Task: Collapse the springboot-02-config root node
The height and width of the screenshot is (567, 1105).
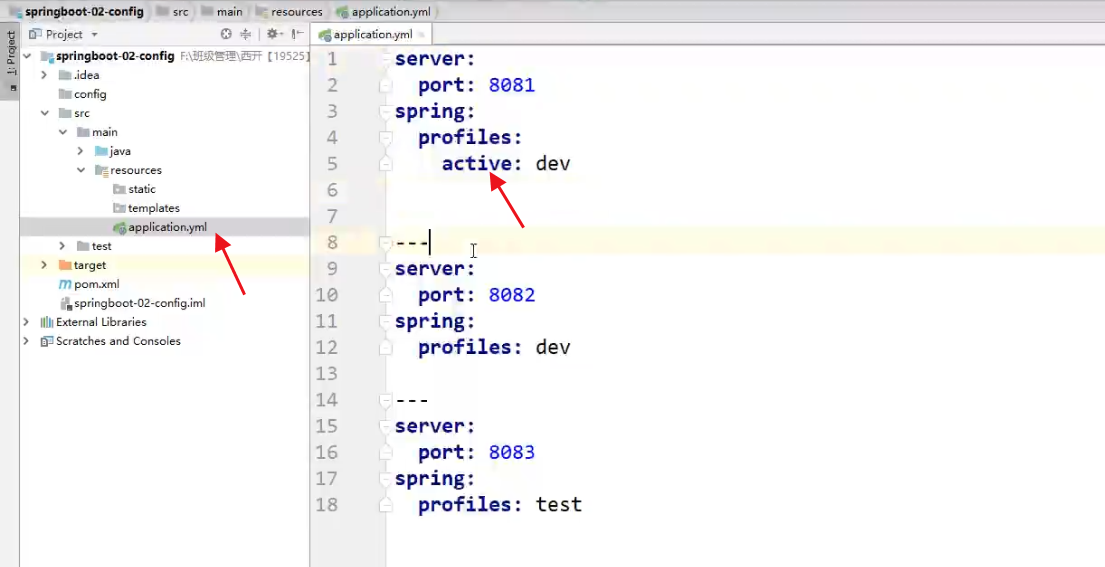Action: point(27,56)
